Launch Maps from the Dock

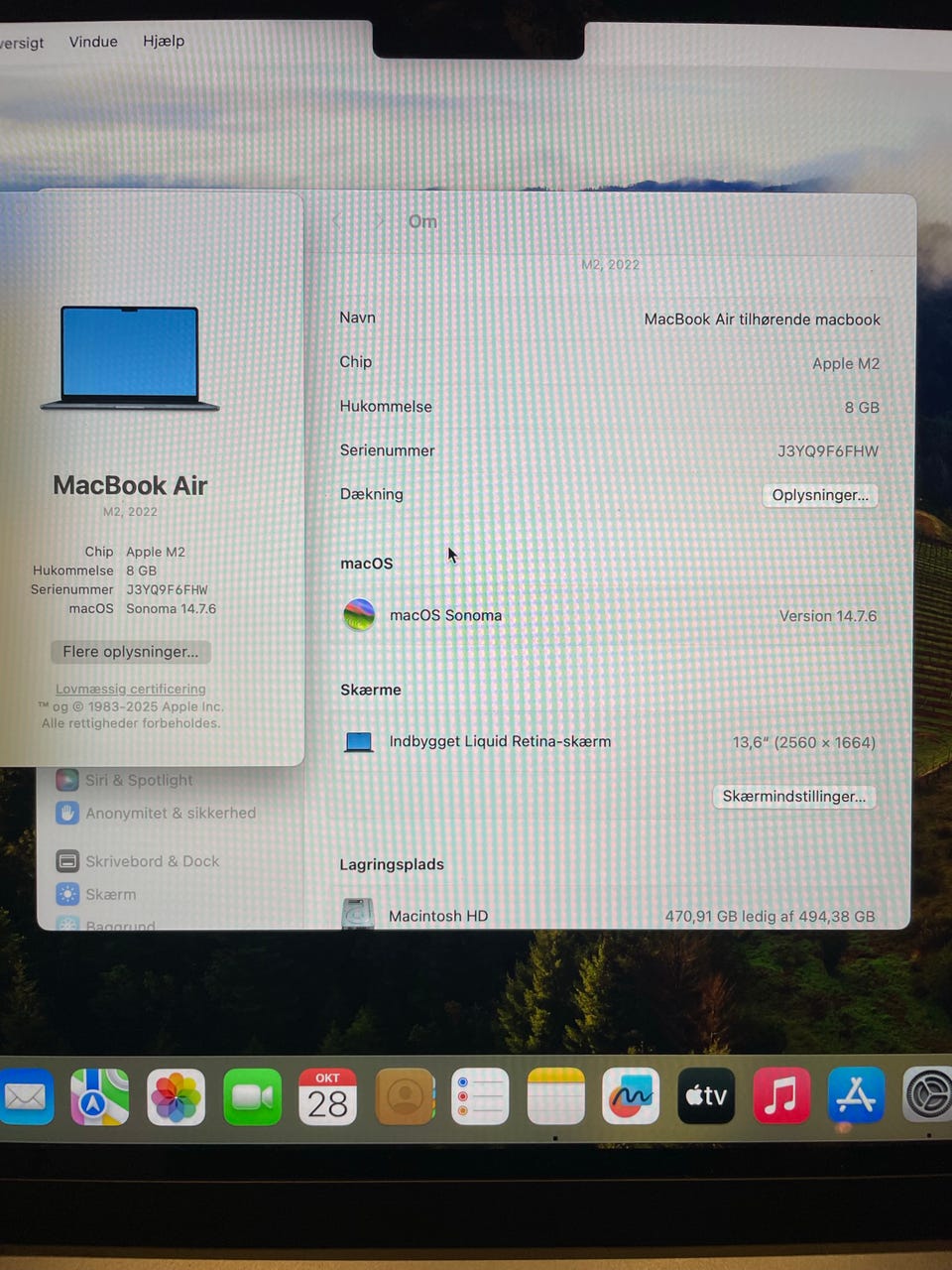(99, 1096)
